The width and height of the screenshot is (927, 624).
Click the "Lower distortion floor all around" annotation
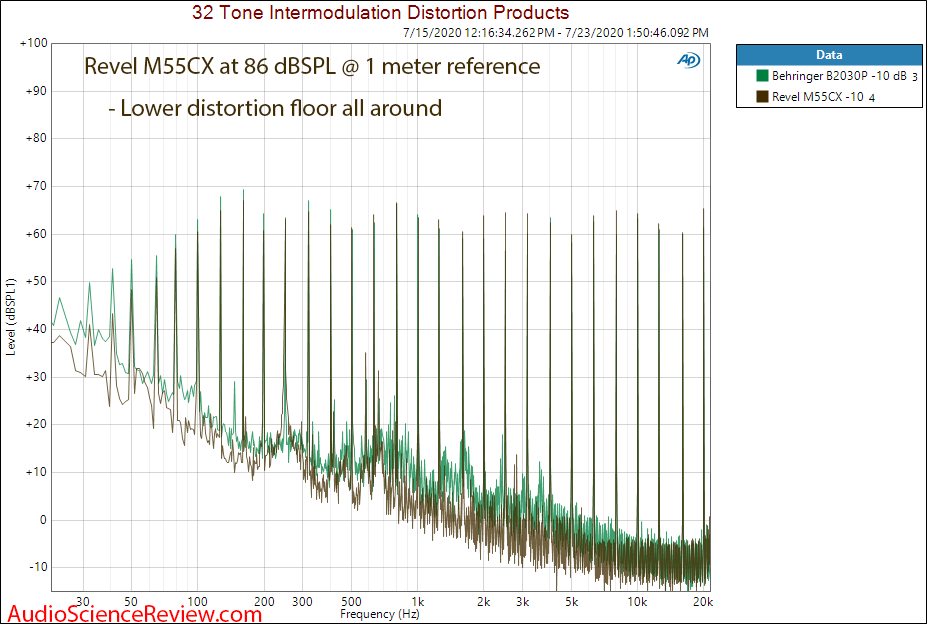click(x=275, y=108)
